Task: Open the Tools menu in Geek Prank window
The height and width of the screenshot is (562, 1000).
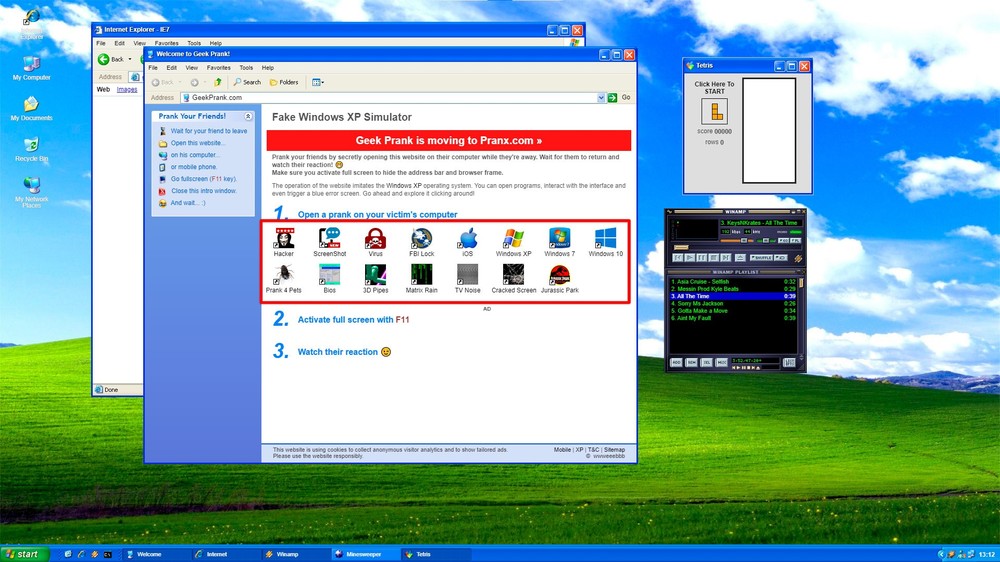Action: 246,68
